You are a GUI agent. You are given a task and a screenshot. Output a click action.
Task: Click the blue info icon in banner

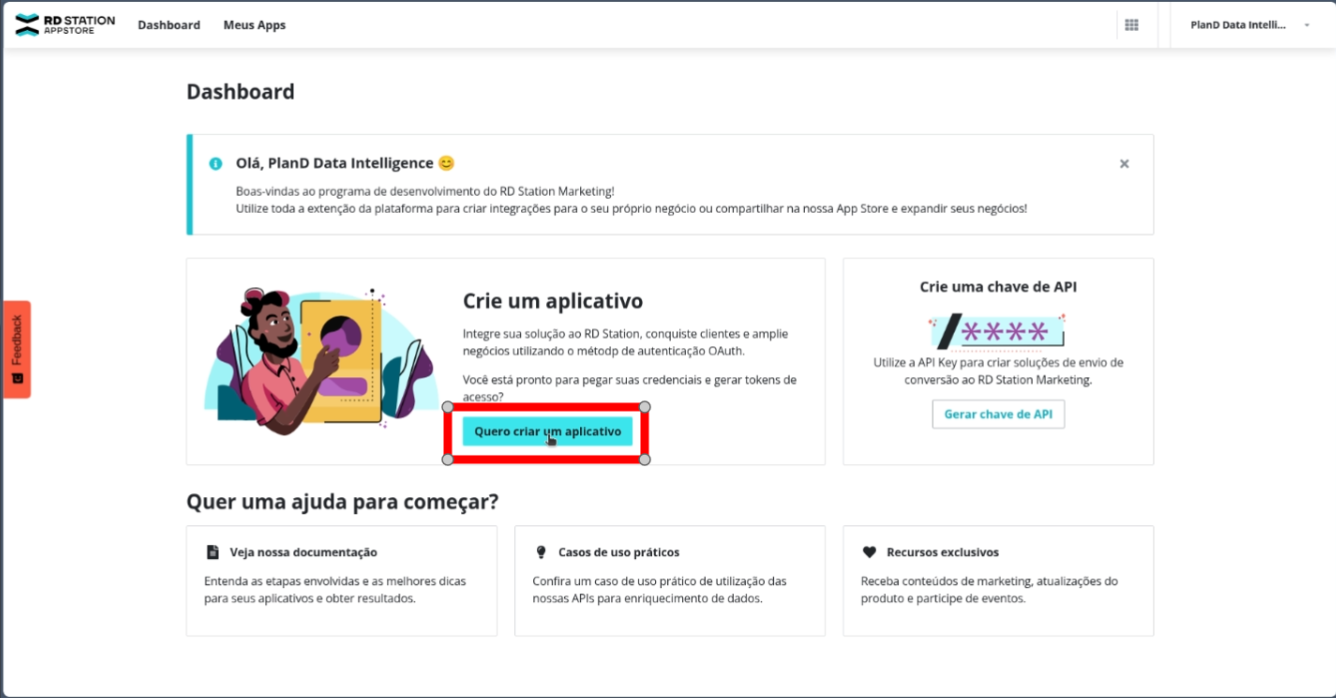215,164
